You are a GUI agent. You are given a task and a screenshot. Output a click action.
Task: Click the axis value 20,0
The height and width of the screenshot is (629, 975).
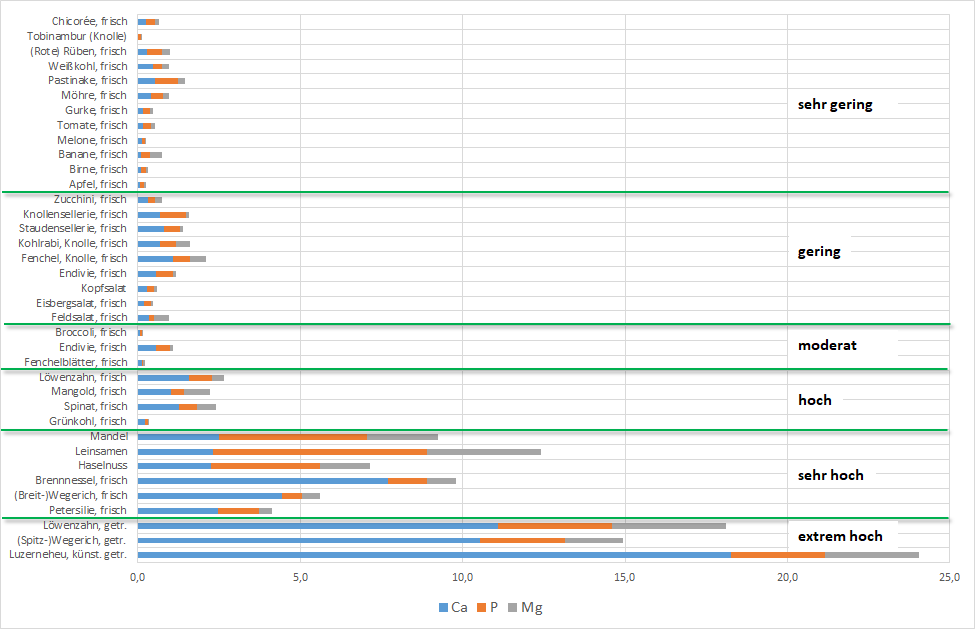click(x=787, y=577)
